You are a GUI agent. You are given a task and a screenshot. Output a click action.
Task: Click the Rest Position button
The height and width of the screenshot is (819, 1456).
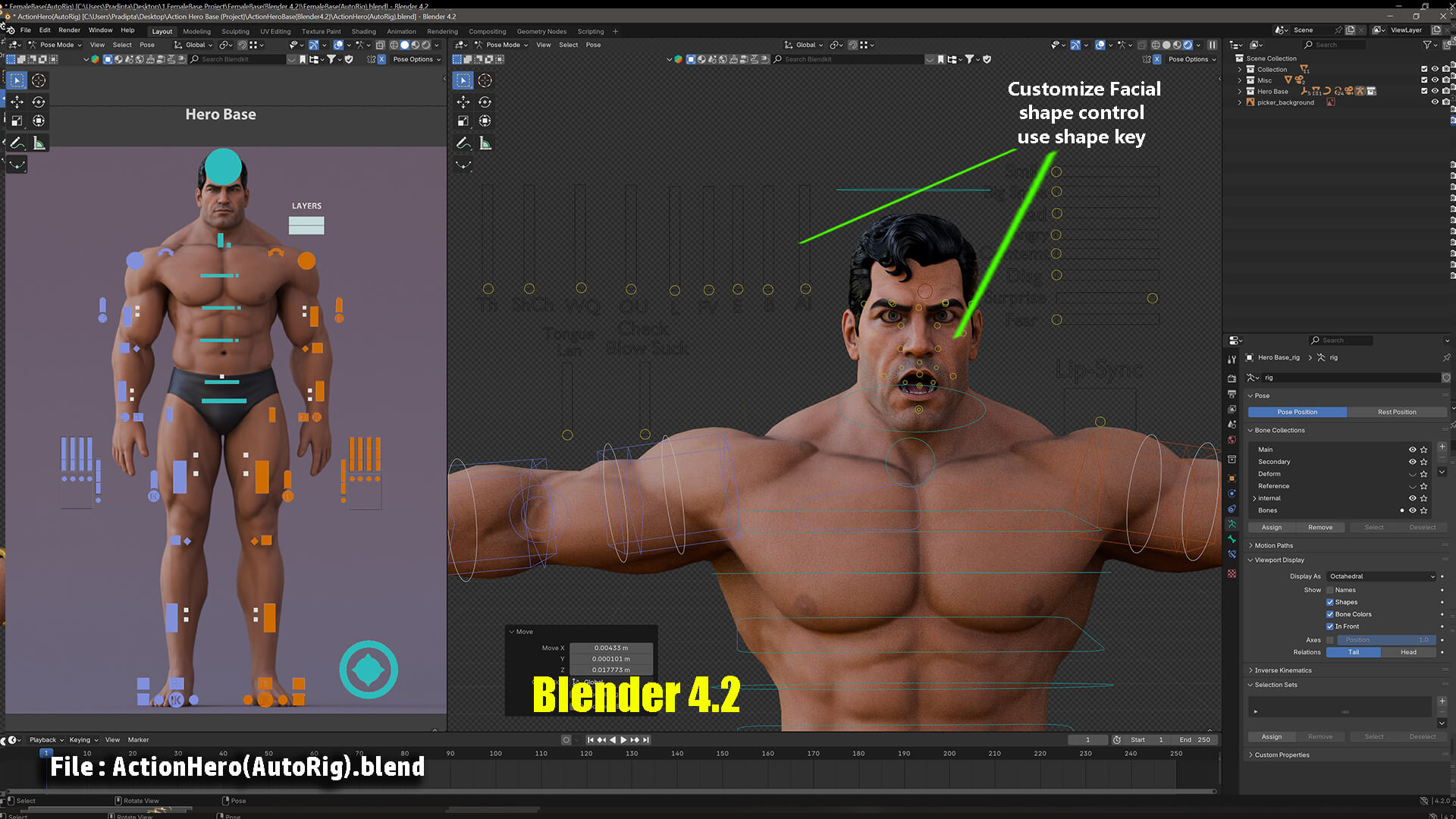coord(1397,412)
